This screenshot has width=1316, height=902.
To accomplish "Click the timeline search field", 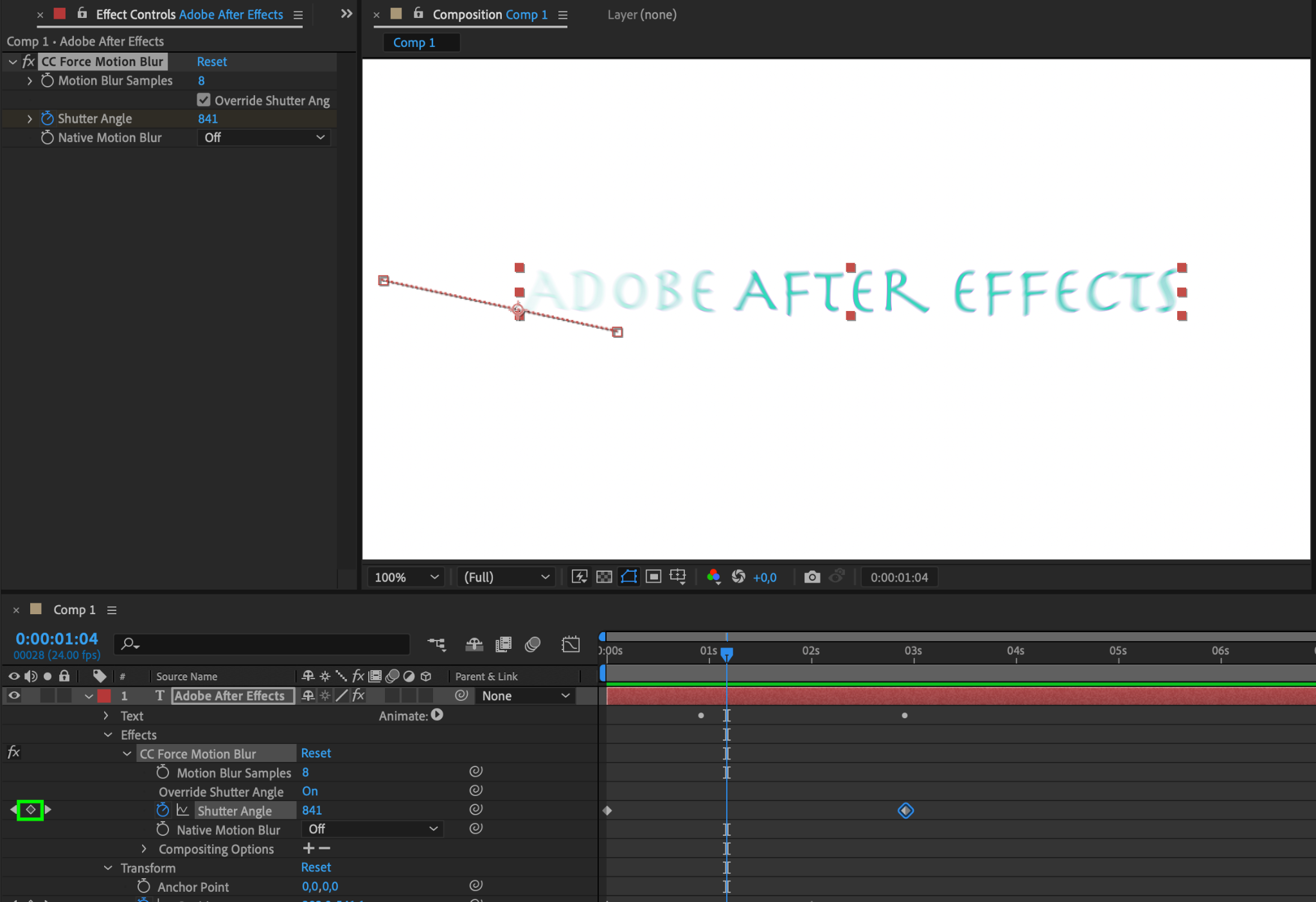I will click(x=262, y=643).
